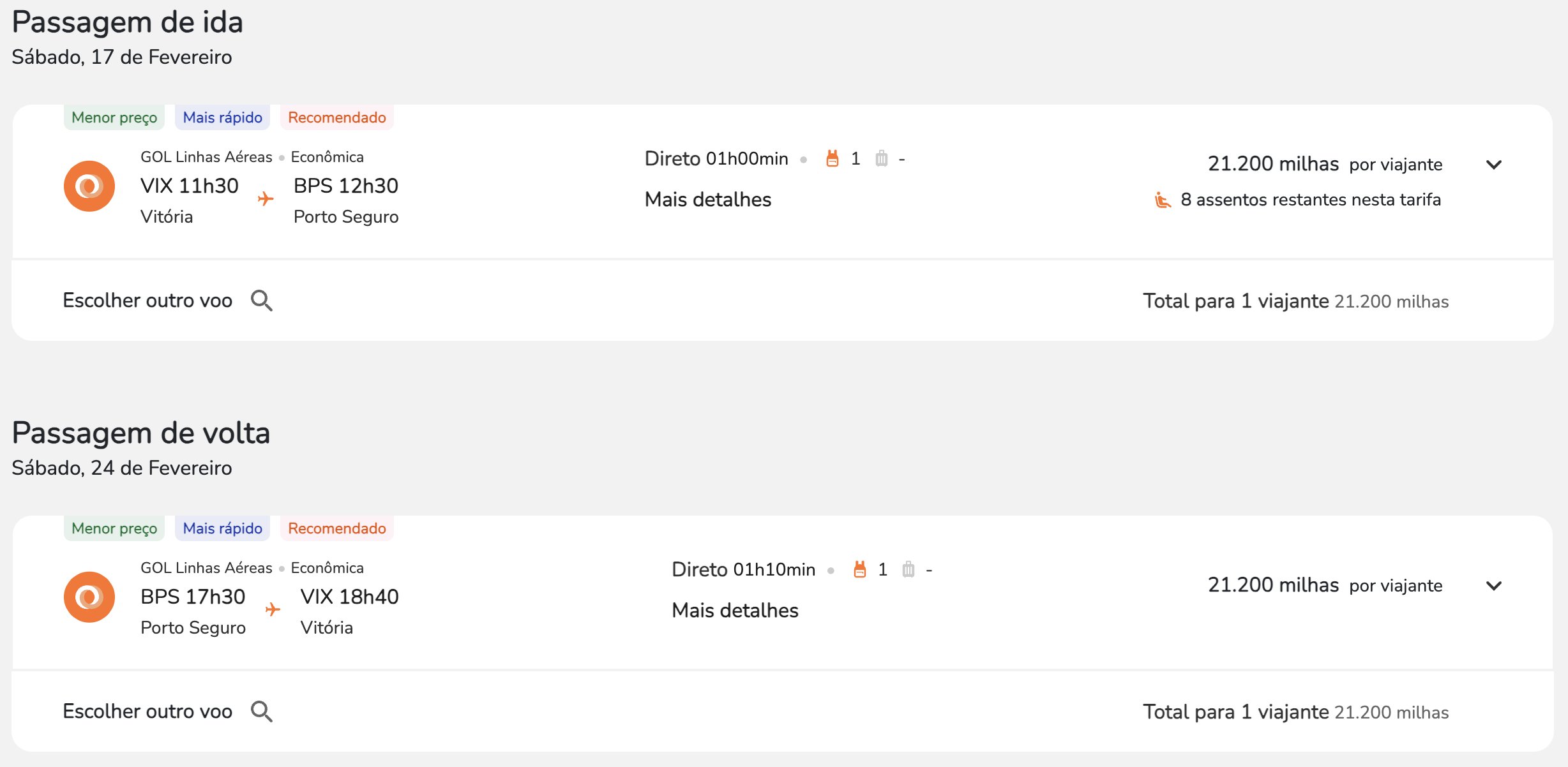Expand the outbound flight fare chevron
This screenshot has height=767, width=1568.
1494,165
